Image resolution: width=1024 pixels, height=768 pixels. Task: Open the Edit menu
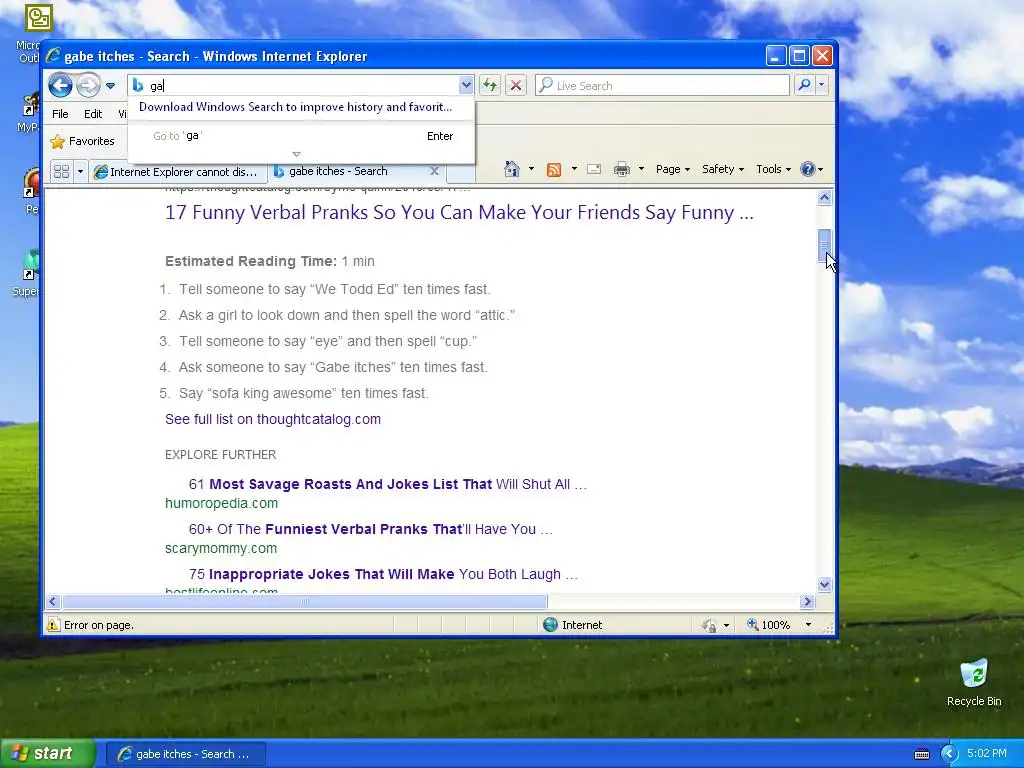tap(93, 114)
